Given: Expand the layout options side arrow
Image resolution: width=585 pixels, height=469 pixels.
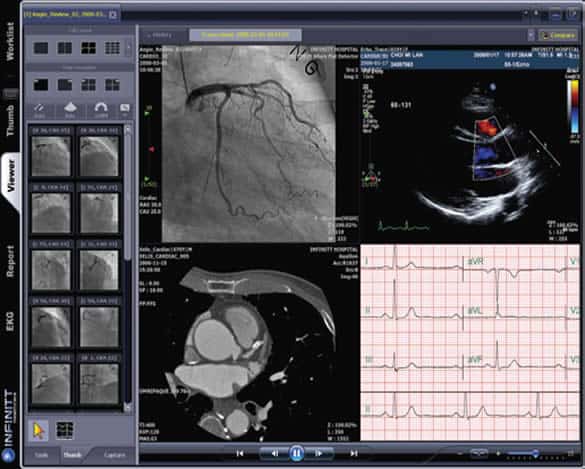Looking at the screenshot, I should (x=129, y=48).
